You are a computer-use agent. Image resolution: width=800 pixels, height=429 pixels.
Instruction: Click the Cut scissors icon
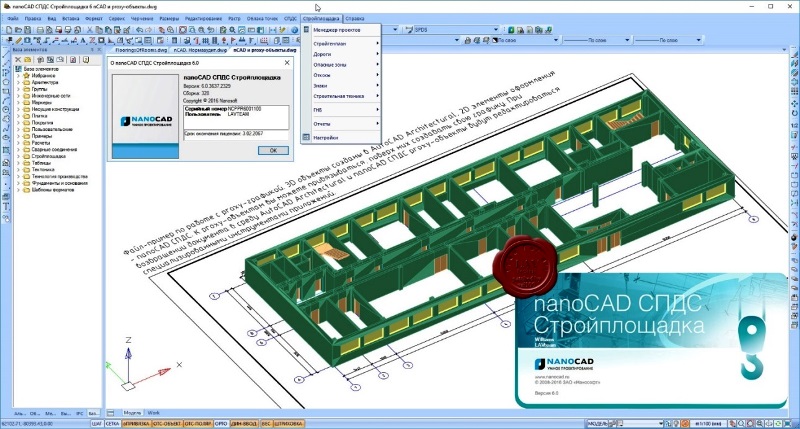coord(89,30)
